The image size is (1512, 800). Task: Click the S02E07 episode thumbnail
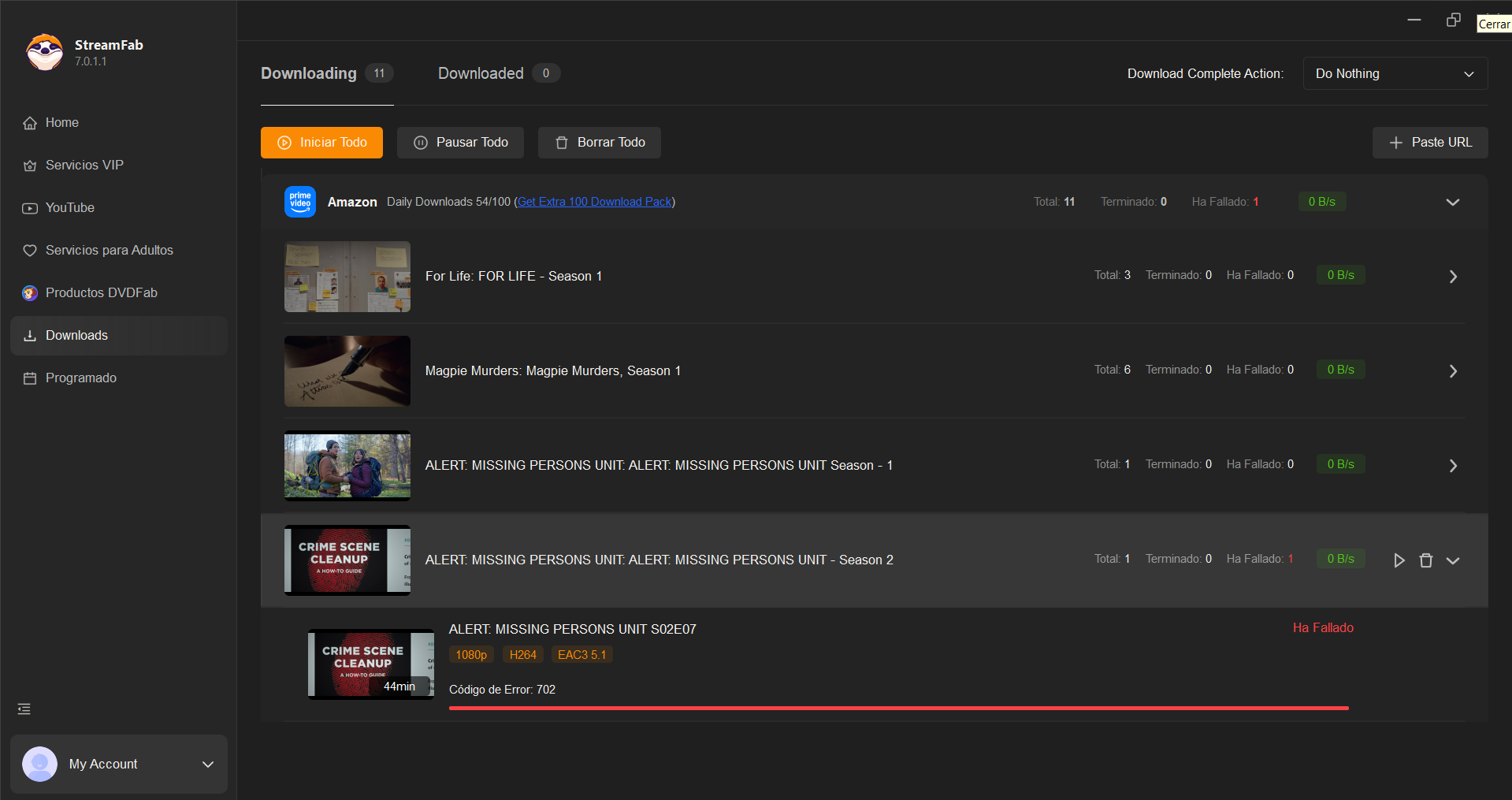point(370,664)
